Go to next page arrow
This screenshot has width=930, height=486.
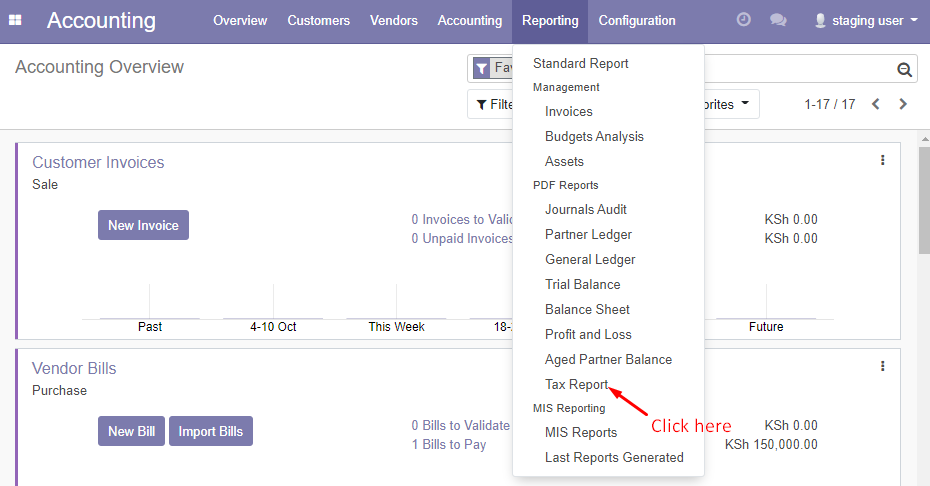coord(903,104)
